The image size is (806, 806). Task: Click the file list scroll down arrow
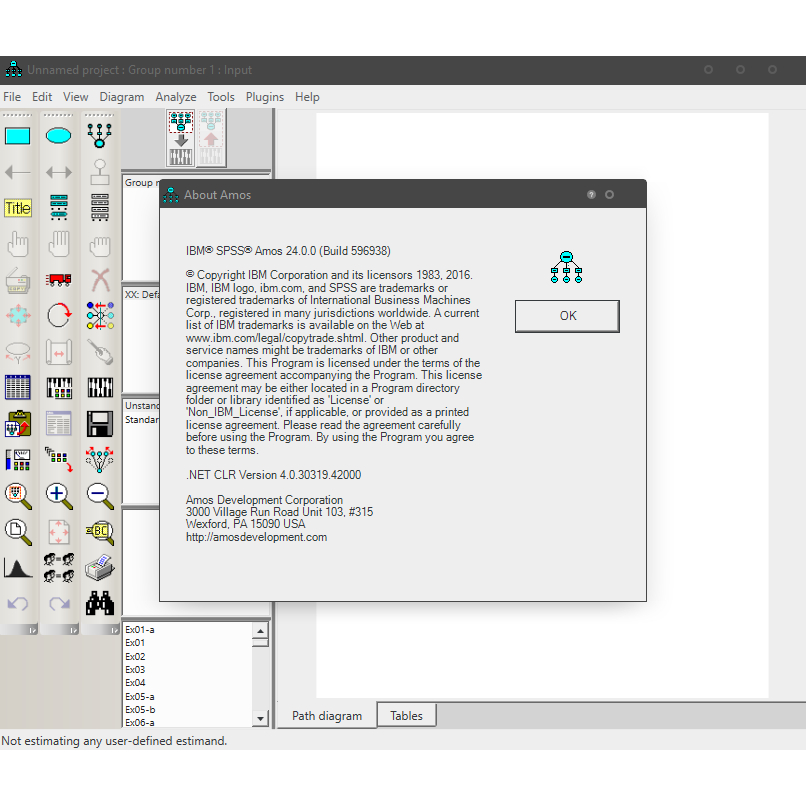pyautogui.click(x=261, y=718)
